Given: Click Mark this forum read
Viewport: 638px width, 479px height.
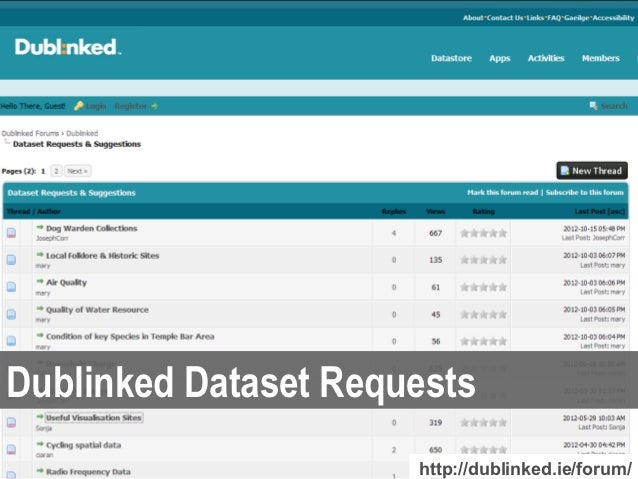Looking at the screenshot, I should tap(503, 192).
